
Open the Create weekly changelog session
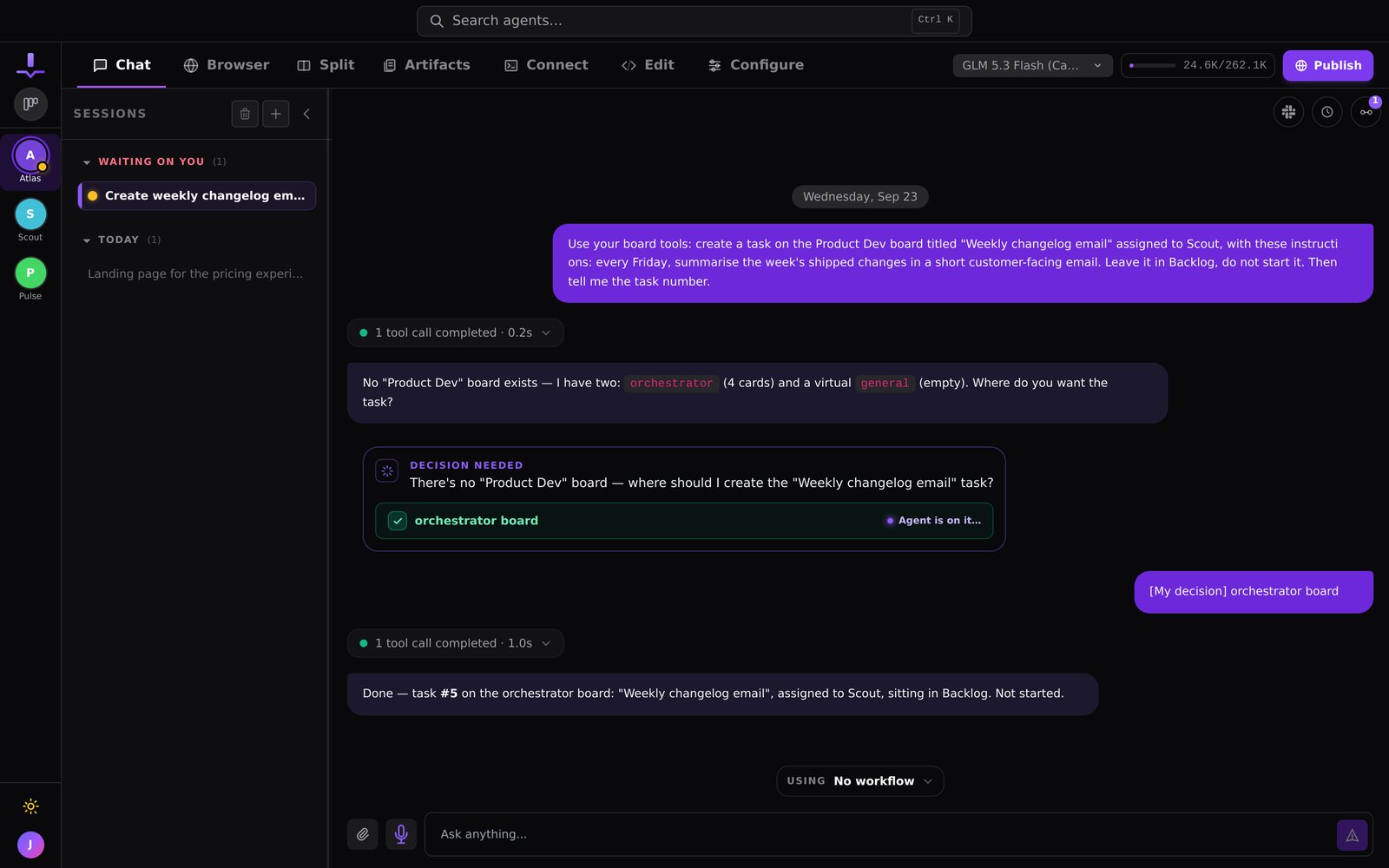[197, 196]
